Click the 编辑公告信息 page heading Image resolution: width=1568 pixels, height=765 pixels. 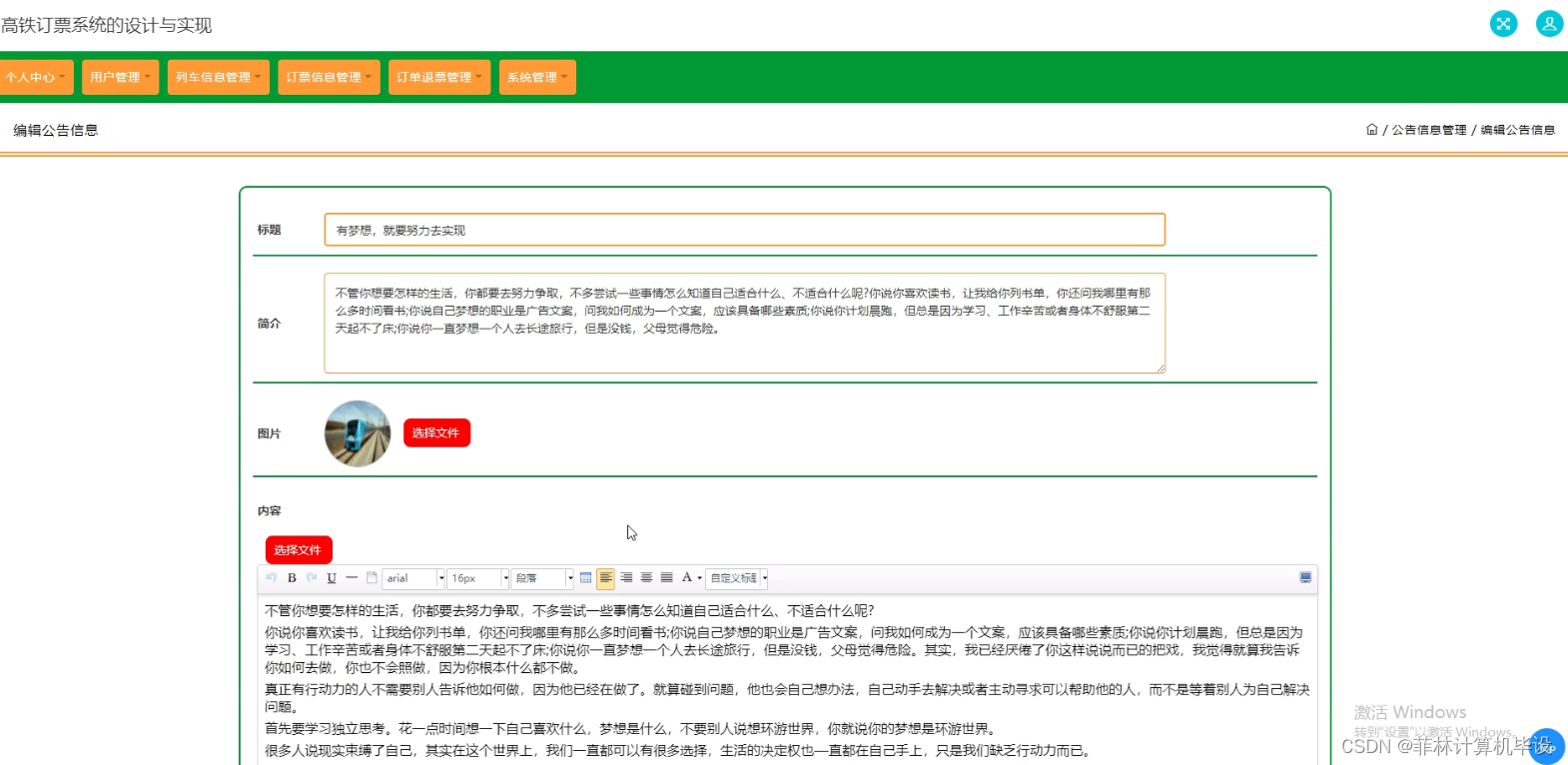coord(56,130)
